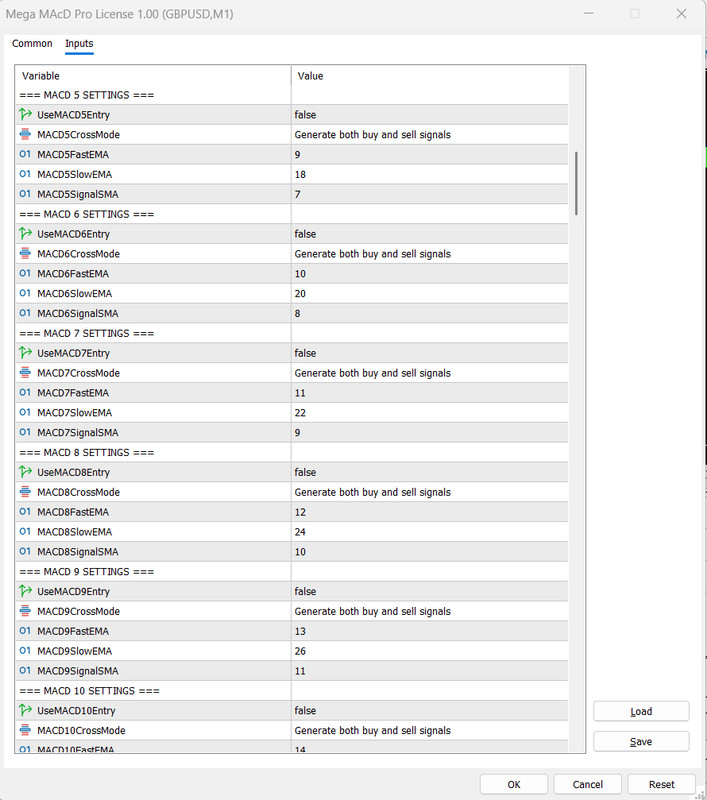Viewport: 707px width, 800px height.
Task: Click the green arrow icon beside UseMACD7Entry
Action: (x=25, y=353)
